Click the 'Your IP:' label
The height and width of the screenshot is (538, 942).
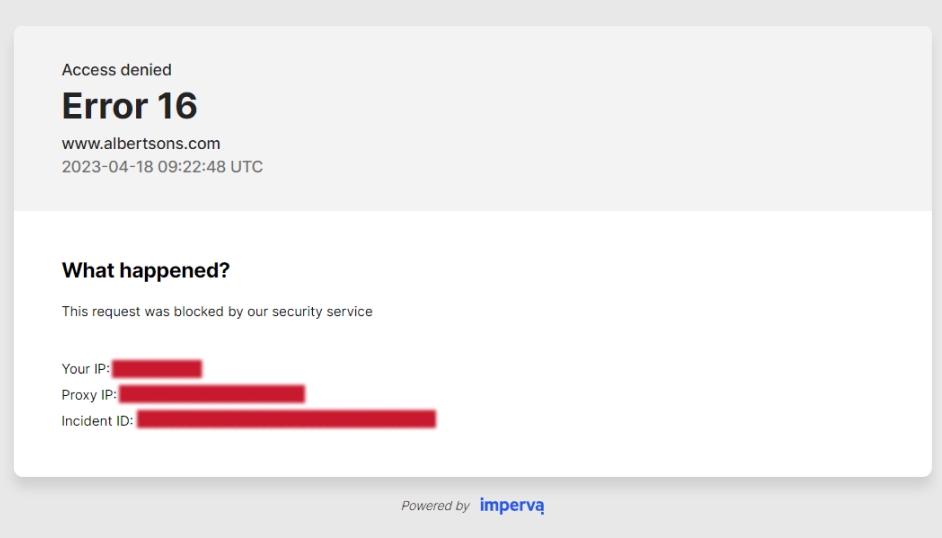85,369
